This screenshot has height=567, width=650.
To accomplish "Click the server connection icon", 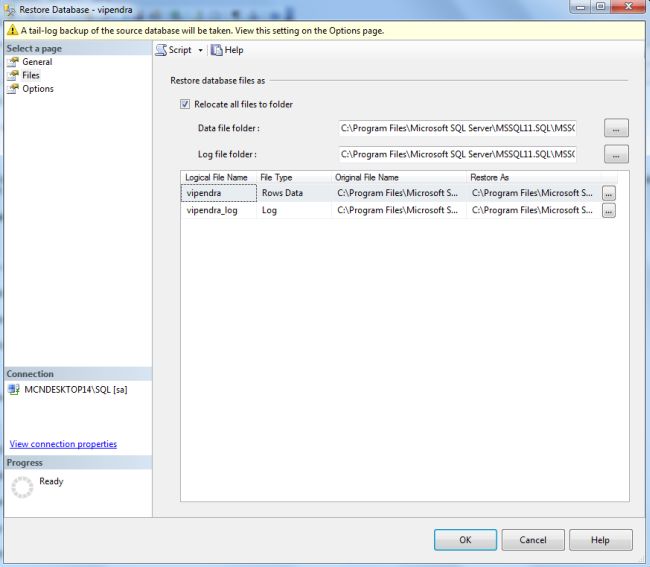I will click(x=14, y=390).
